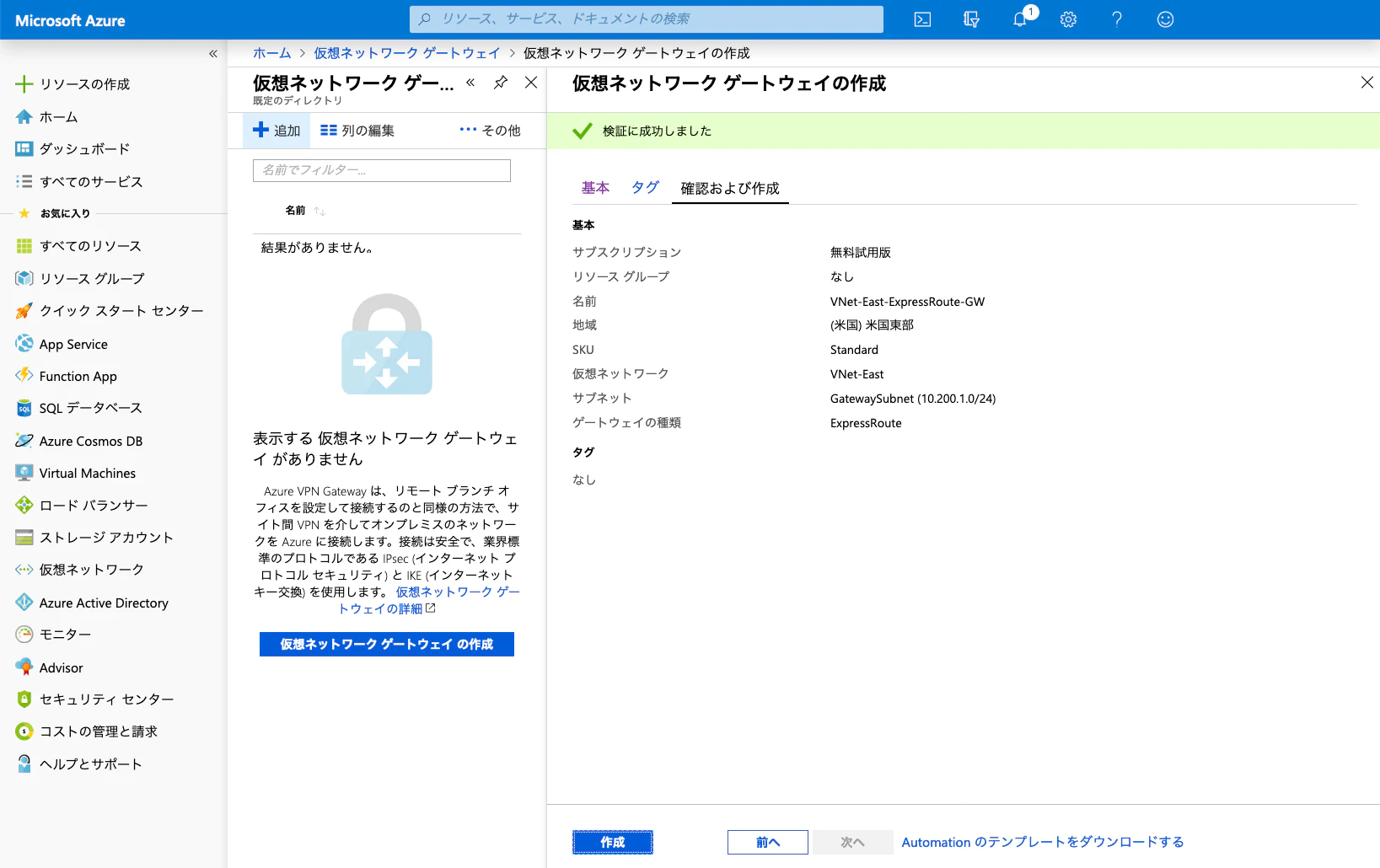Click the ロード バランサー diamond icon
This screenshot has width=1380, height=868.
pyautogui.click(x=24, y=505)
